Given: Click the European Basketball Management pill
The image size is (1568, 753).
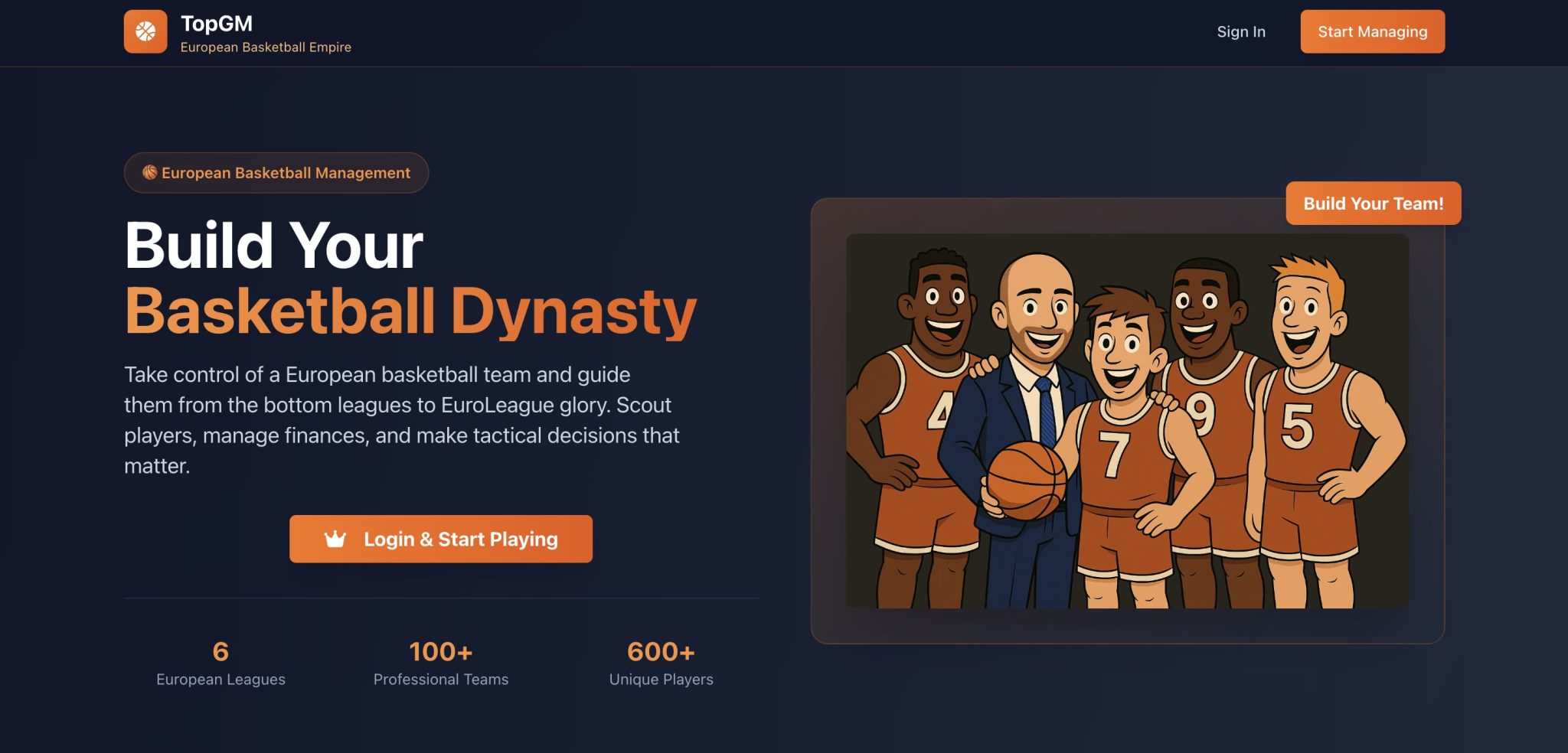Looking at the screenshot, I should [276, 173].
